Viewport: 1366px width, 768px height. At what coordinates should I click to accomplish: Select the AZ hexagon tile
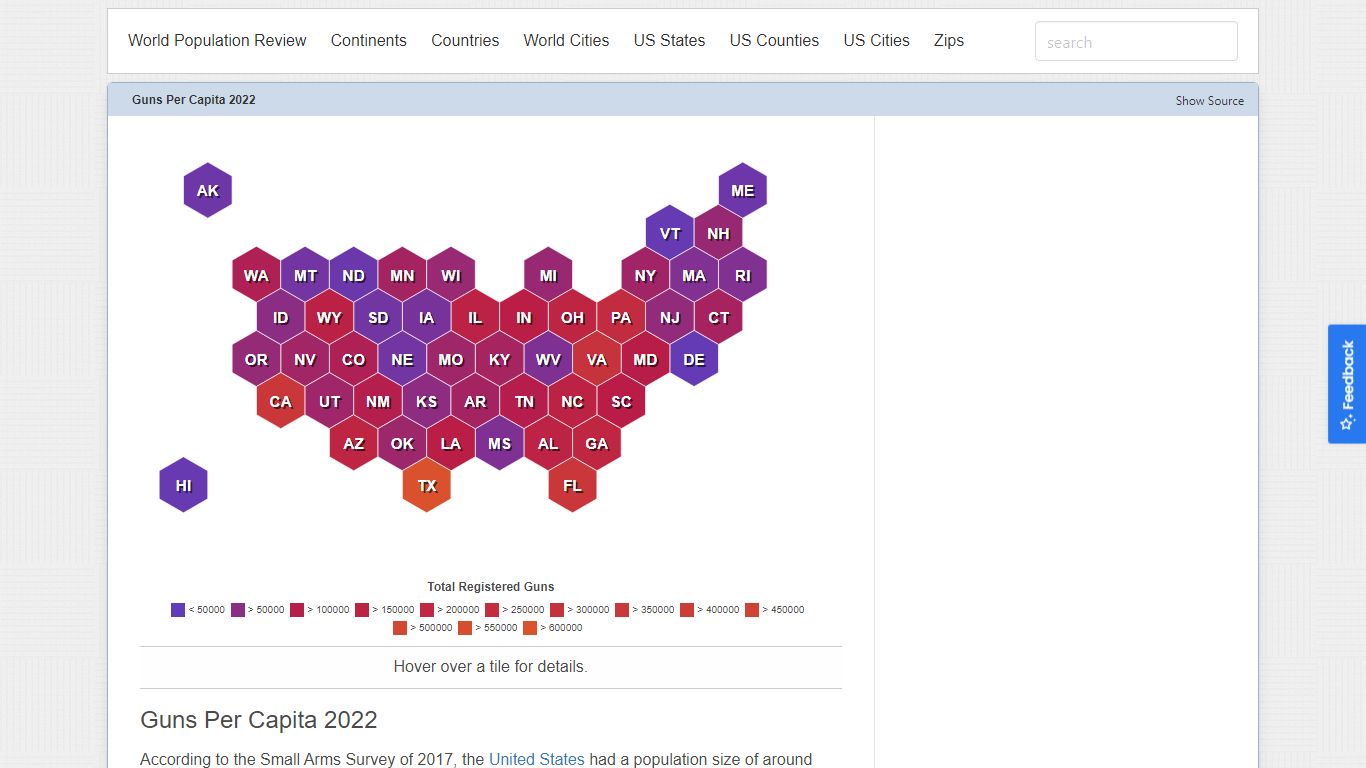click(x=354, y=443)
